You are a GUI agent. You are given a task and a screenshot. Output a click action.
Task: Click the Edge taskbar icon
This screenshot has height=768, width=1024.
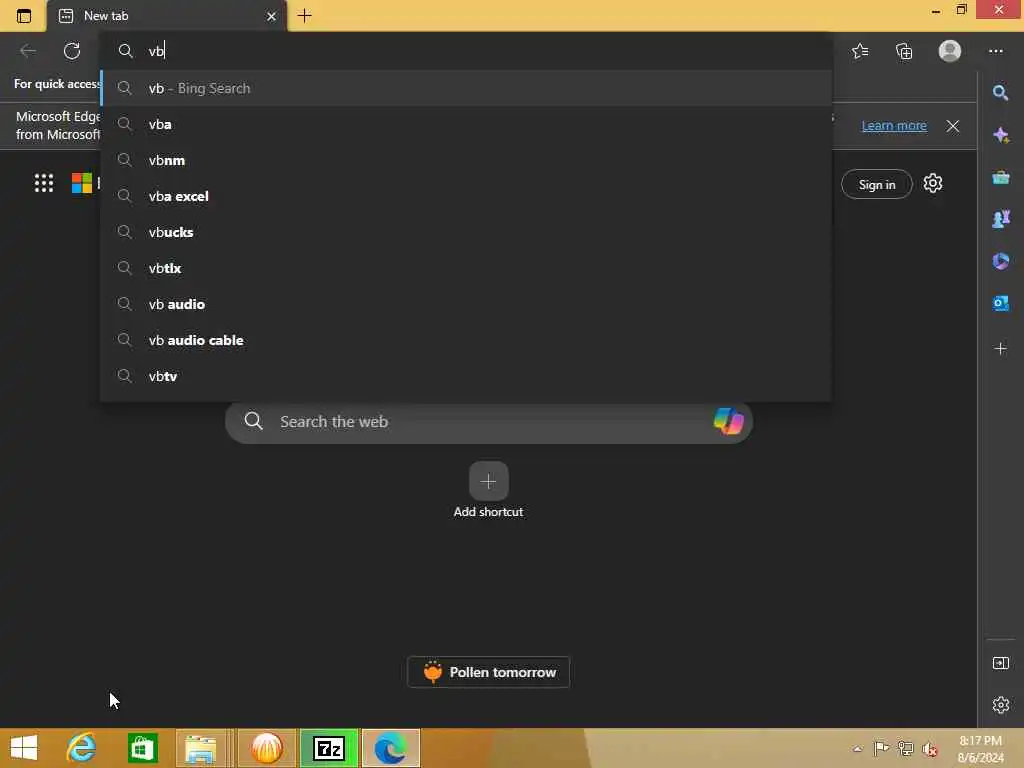[391, 748]
